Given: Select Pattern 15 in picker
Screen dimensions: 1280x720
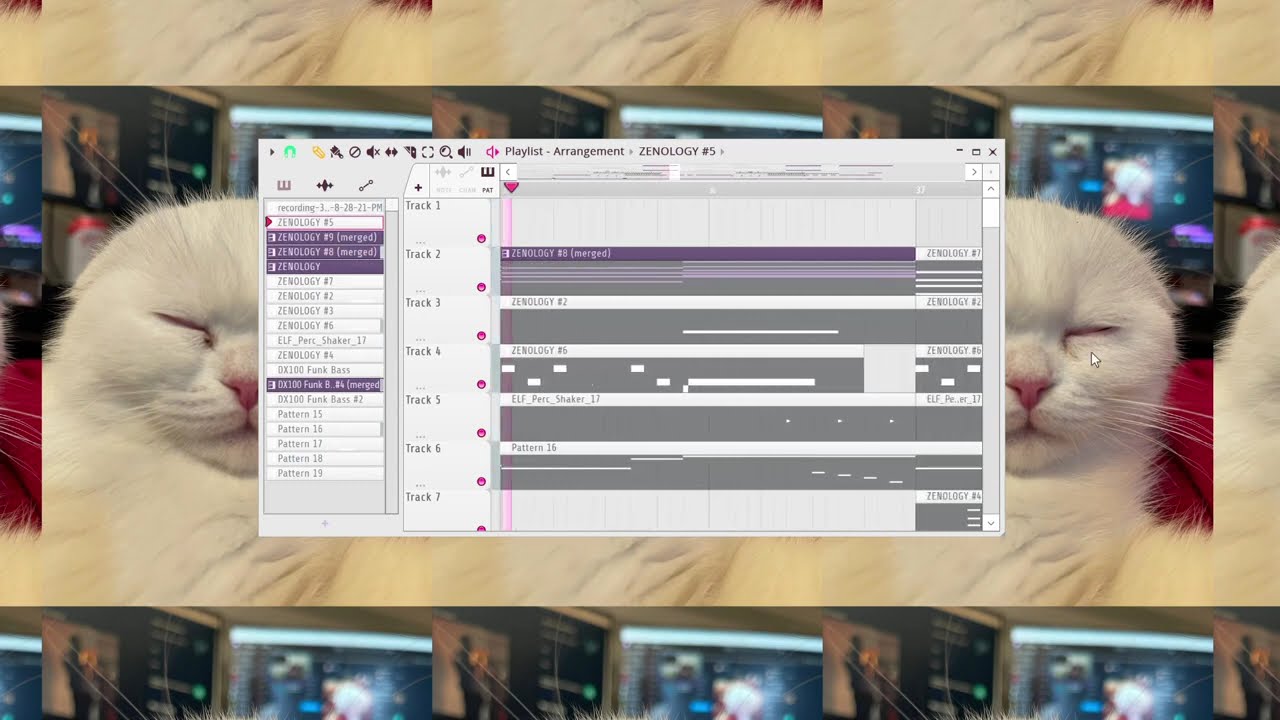Looking at the screenshot, I should coord(324,414).
